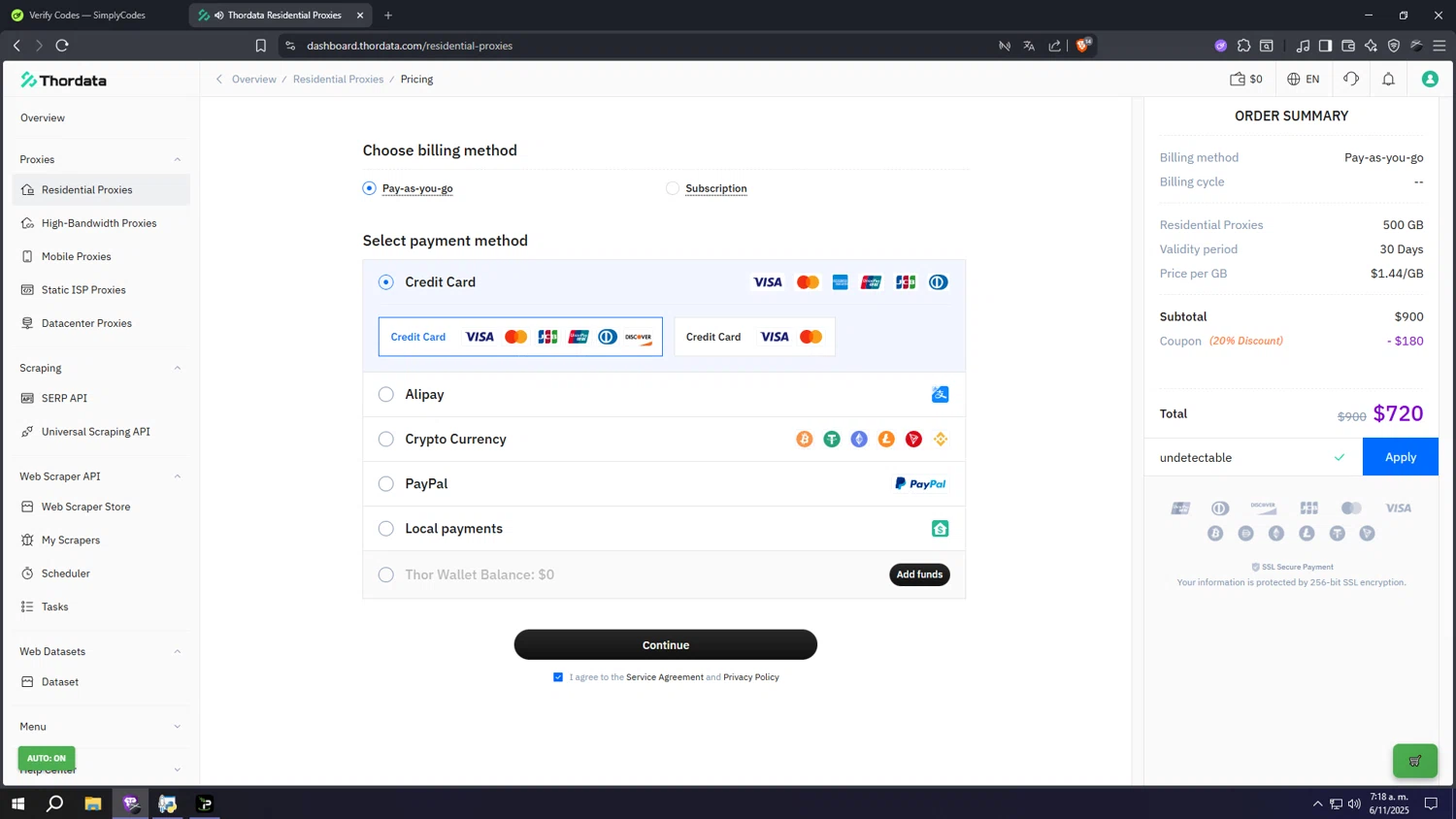The image size is (1456, 819).
Task: Toggle the Service Agreement checkbox
Action: (x=558, y=677)
